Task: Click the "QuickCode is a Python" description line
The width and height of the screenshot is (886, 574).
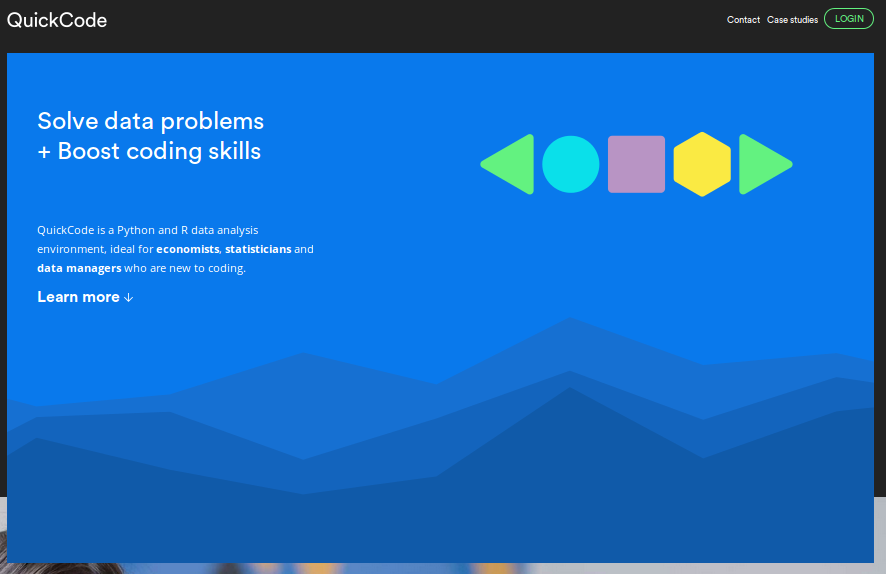Action: (147, 230)
